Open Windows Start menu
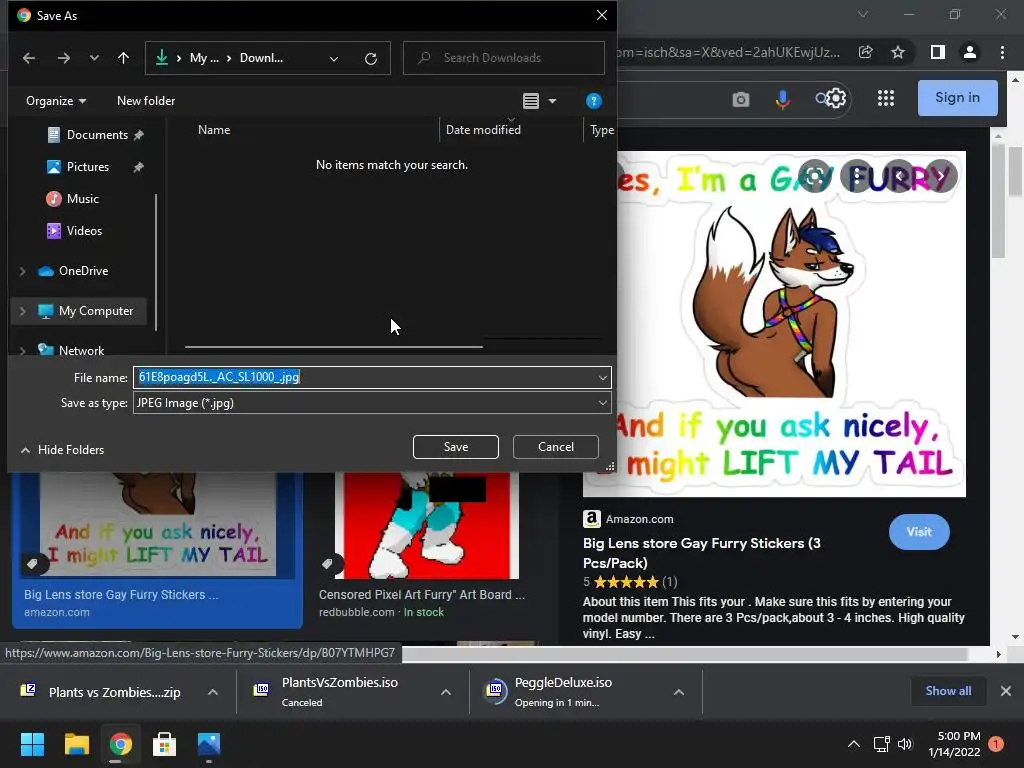The height and width of the screenshot is (768, 1024). click(32, 744)
